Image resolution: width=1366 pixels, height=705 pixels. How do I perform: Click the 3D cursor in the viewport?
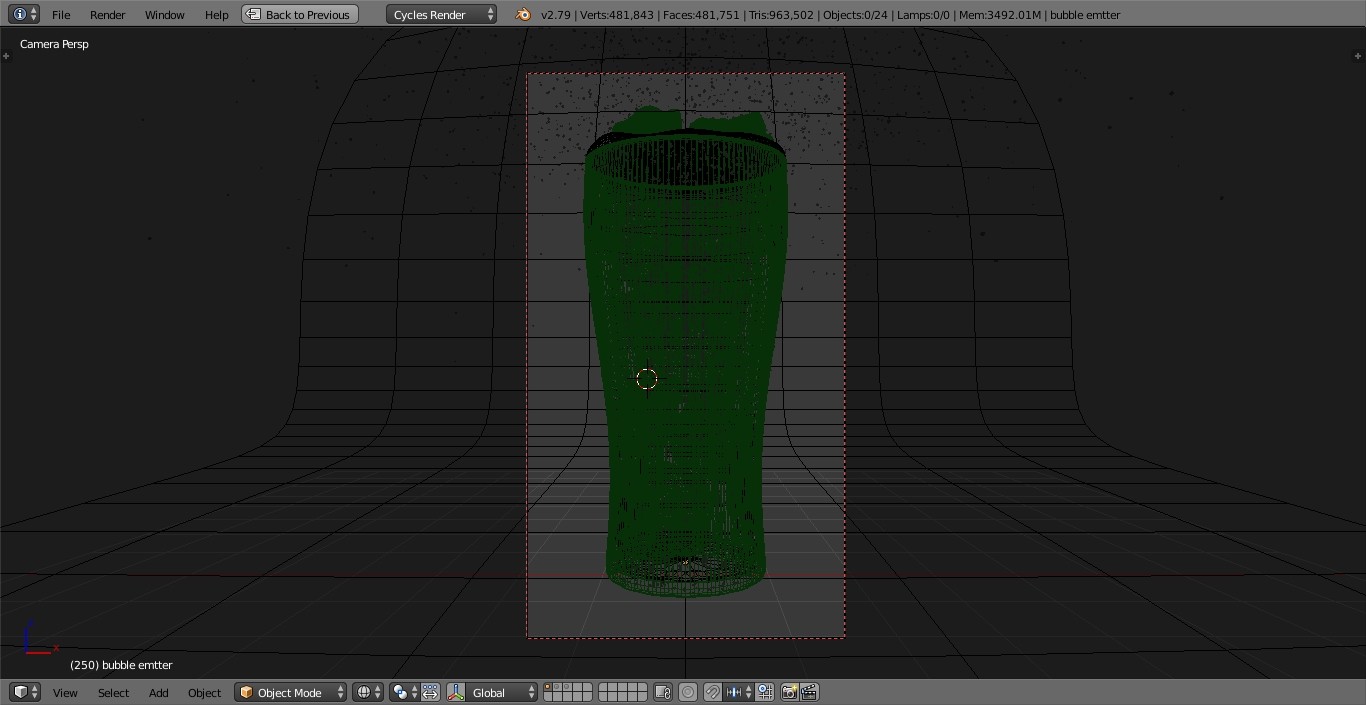coord(647,379)
